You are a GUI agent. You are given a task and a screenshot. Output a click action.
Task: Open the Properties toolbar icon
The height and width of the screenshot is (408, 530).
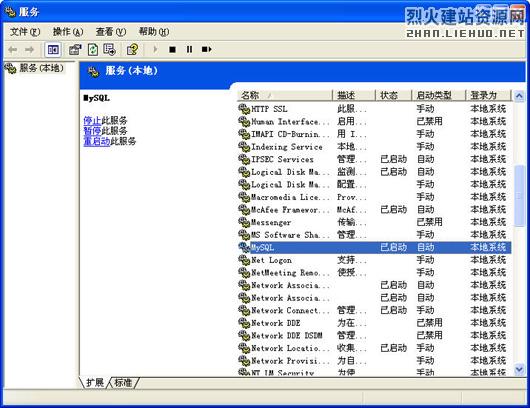click(75, 50)
